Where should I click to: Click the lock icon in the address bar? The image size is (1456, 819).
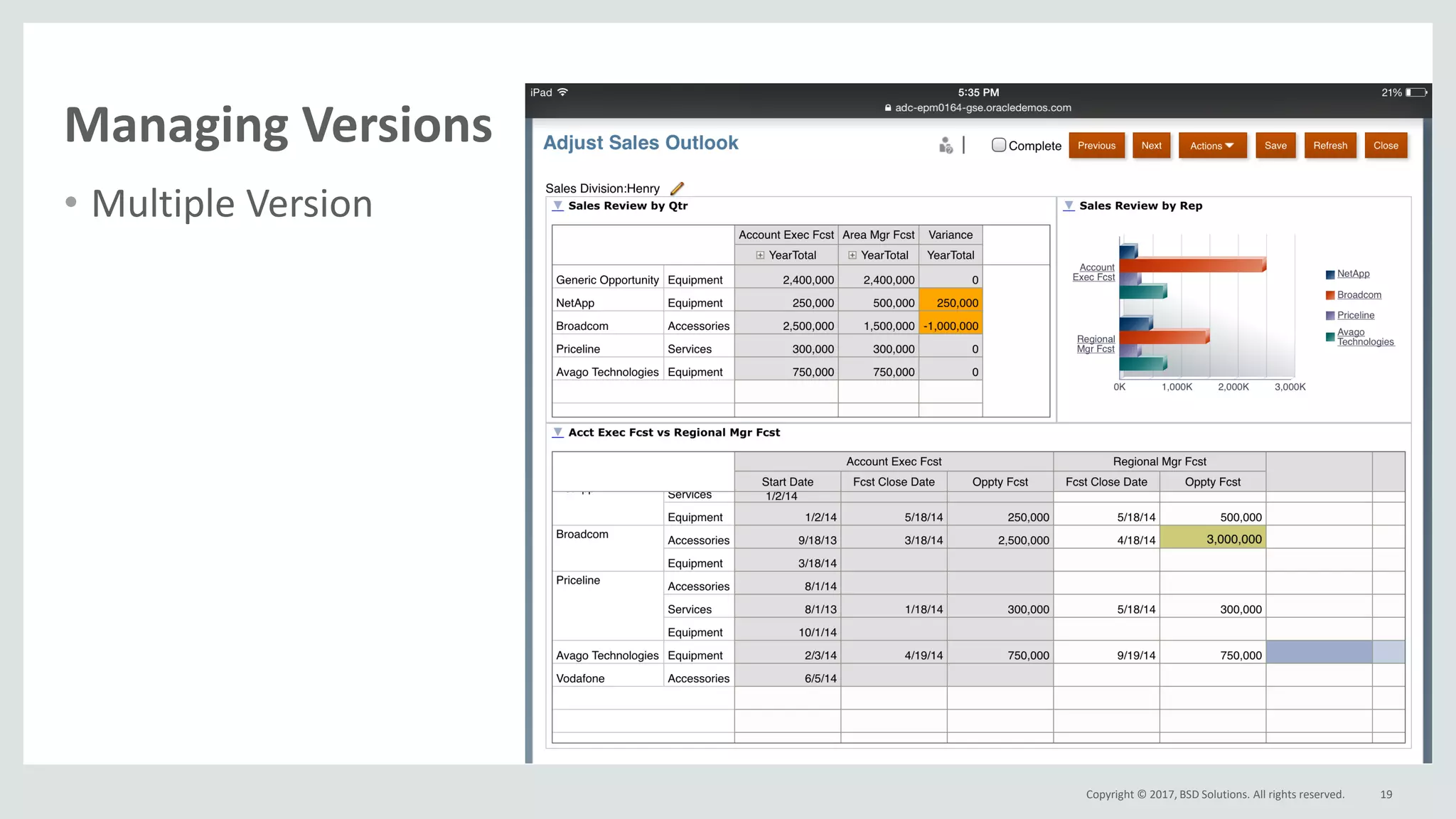[x=888, y=108]
